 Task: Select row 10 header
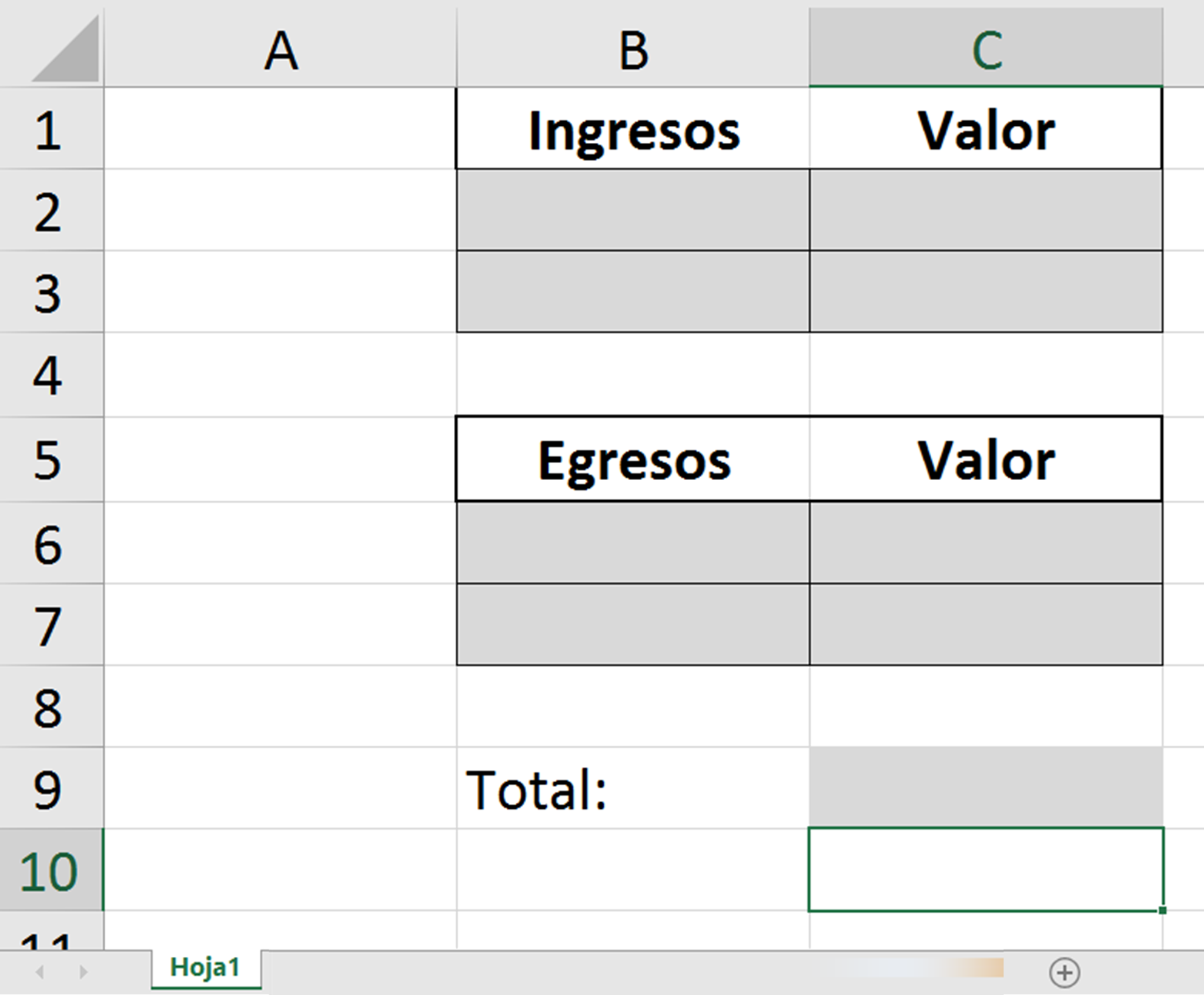tap(52, 870)
